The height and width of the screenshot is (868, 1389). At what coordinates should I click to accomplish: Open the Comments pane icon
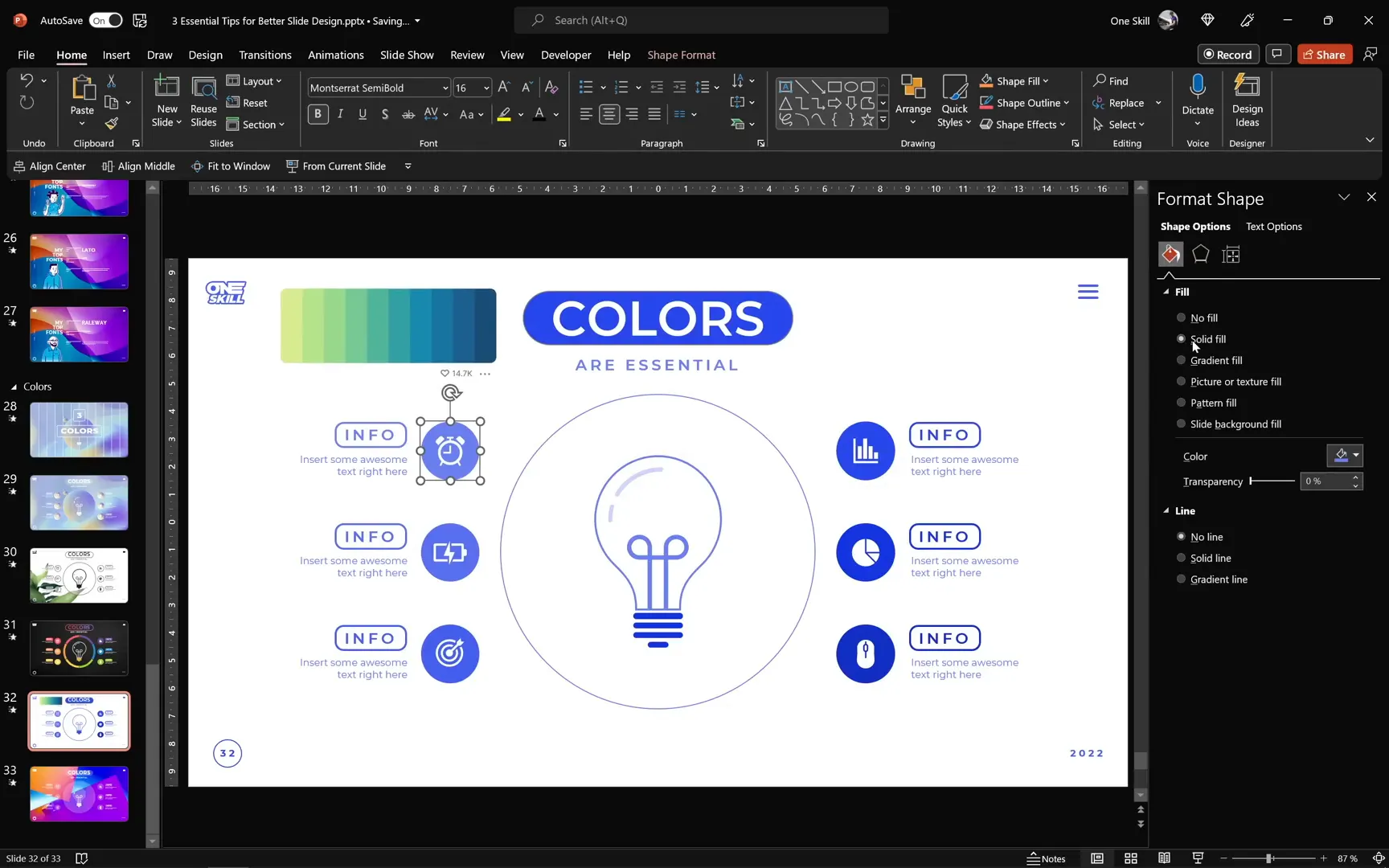[x=1276, y=54]
